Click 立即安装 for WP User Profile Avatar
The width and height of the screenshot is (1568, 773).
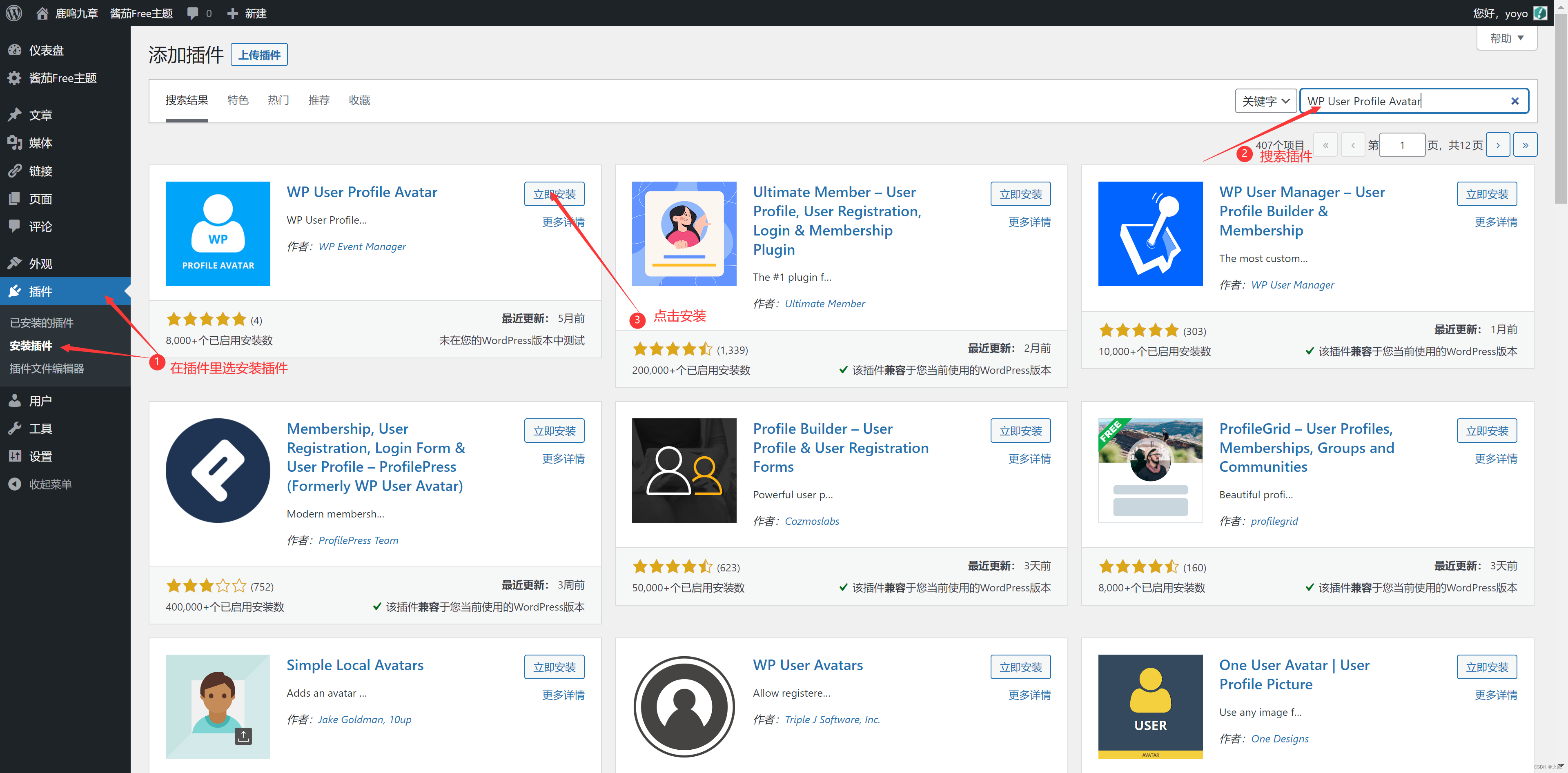(556, 194)
